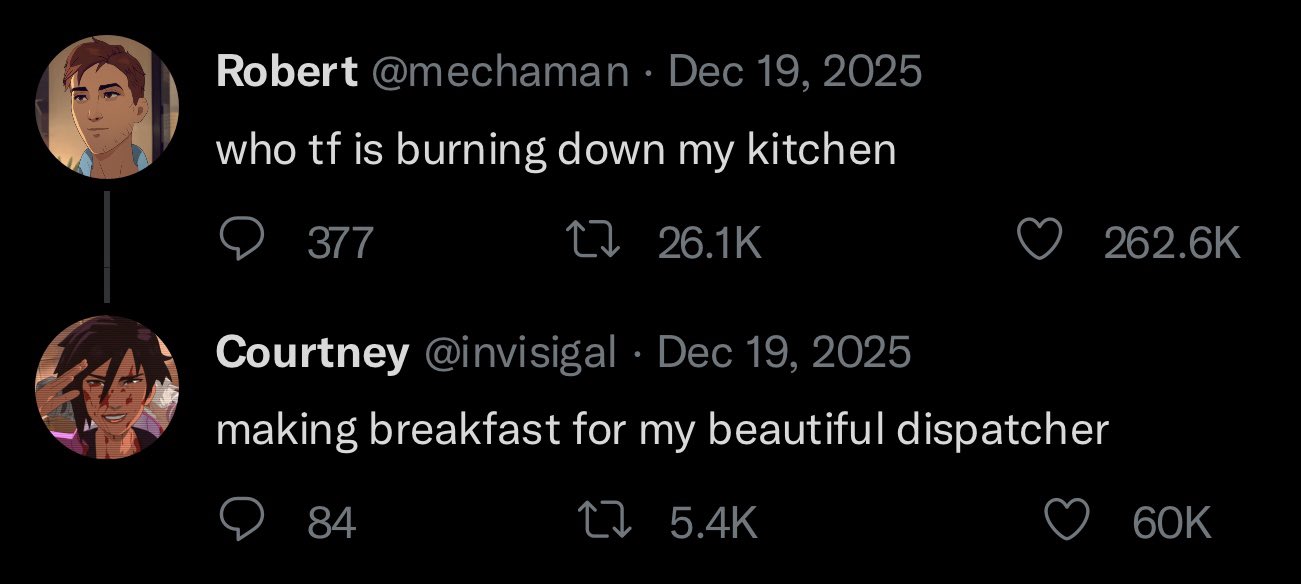Like Robert's tweet with the heart icon
Image resolution: width=1301 pixels, height=584 pixels.
[1039, 242]
